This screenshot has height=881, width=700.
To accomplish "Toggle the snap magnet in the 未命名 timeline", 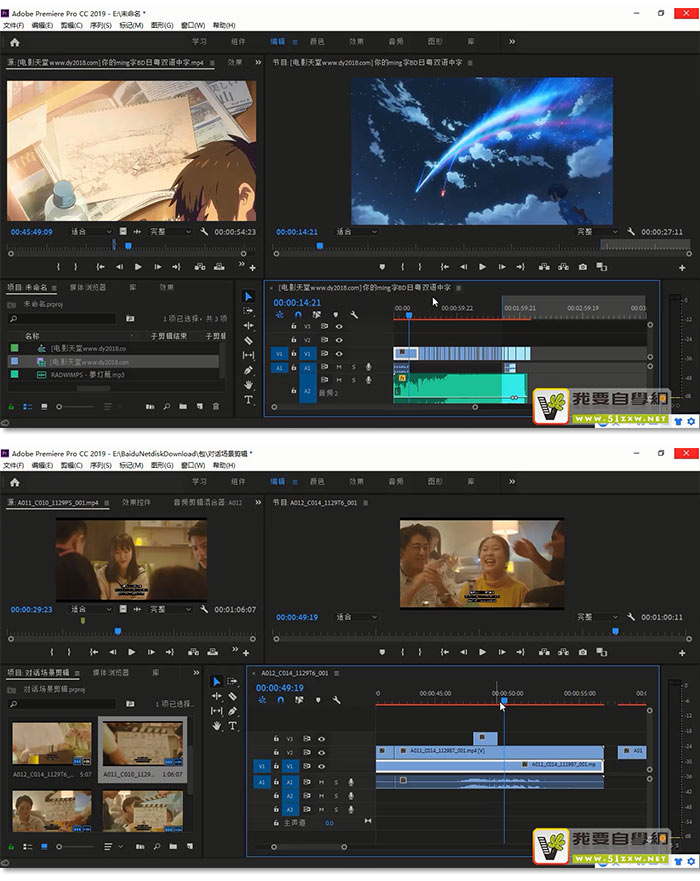I will pyautogui.click(x=298, y=315).
